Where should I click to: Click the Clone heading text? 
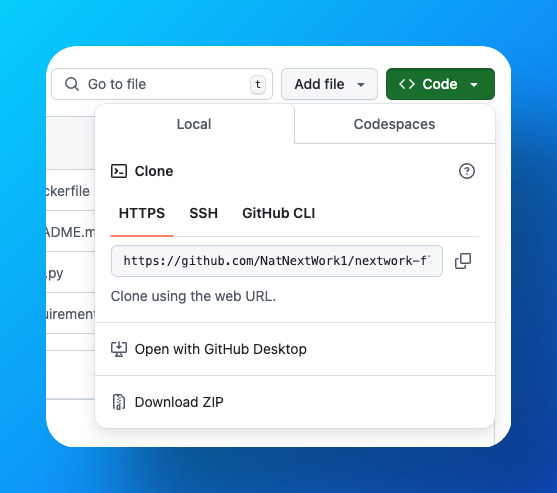154,171
